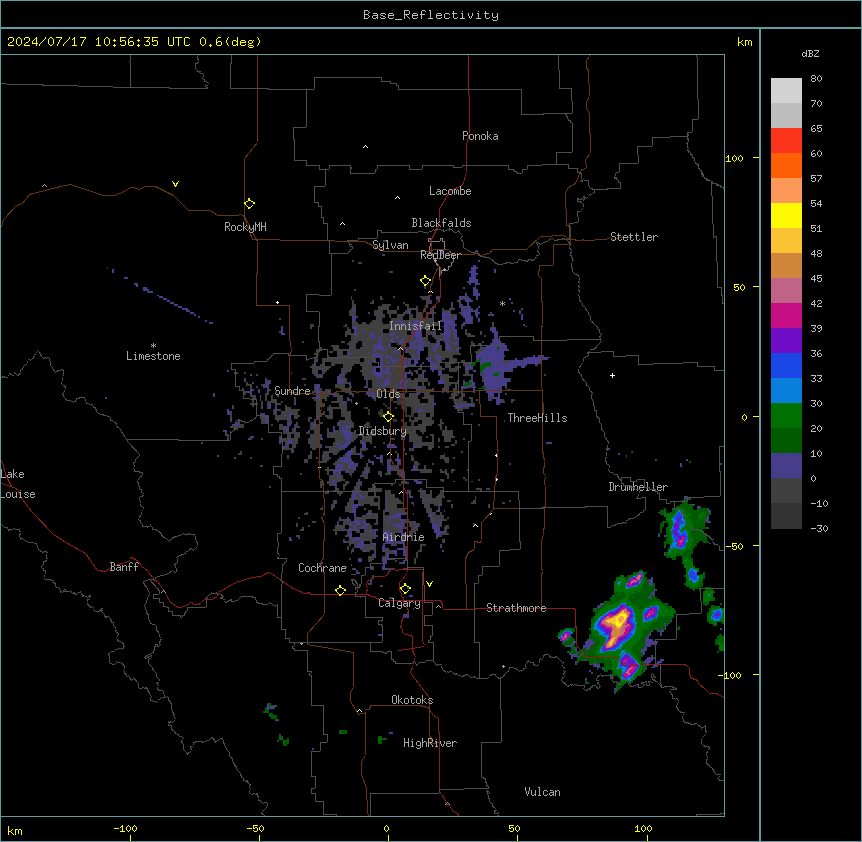The width and height of the screenshot is (862, 842).
Task: Click the yellow diamond marker above the Calgary label
Action: (x=405, y=589)
